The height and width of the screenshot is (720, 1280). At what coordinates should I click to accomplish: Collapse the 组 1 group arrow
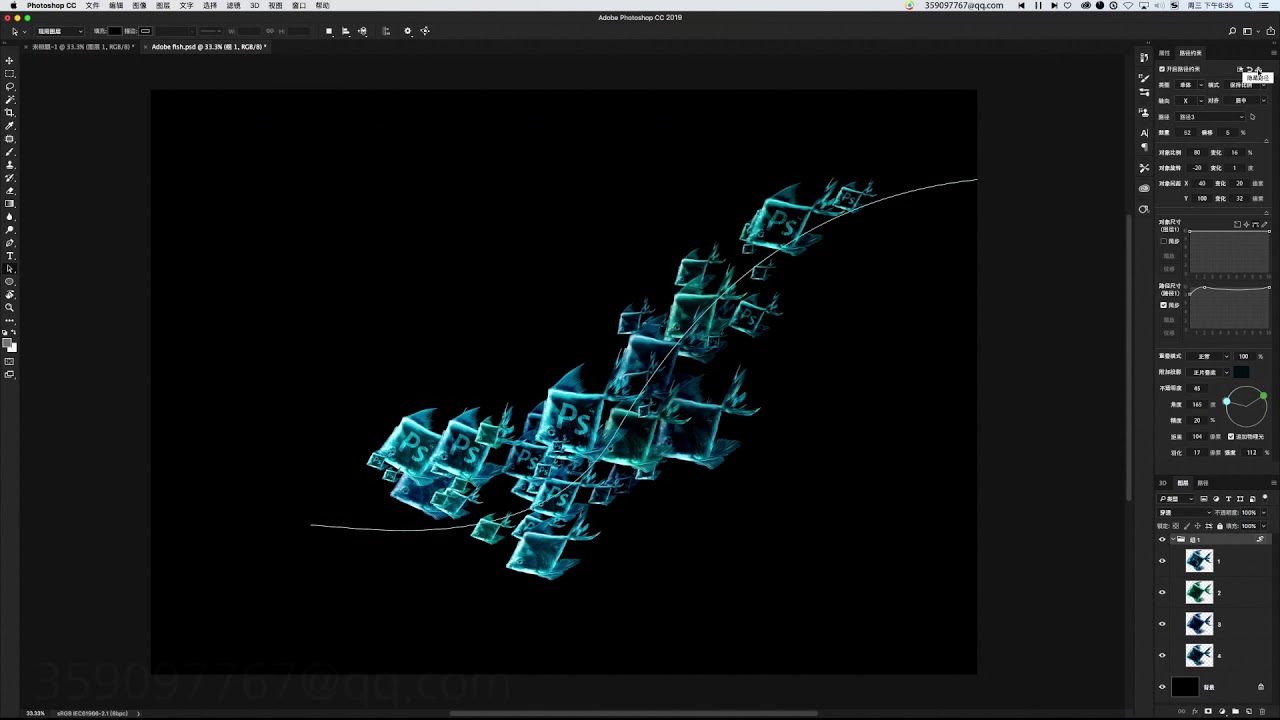(x=1173, y=539)
